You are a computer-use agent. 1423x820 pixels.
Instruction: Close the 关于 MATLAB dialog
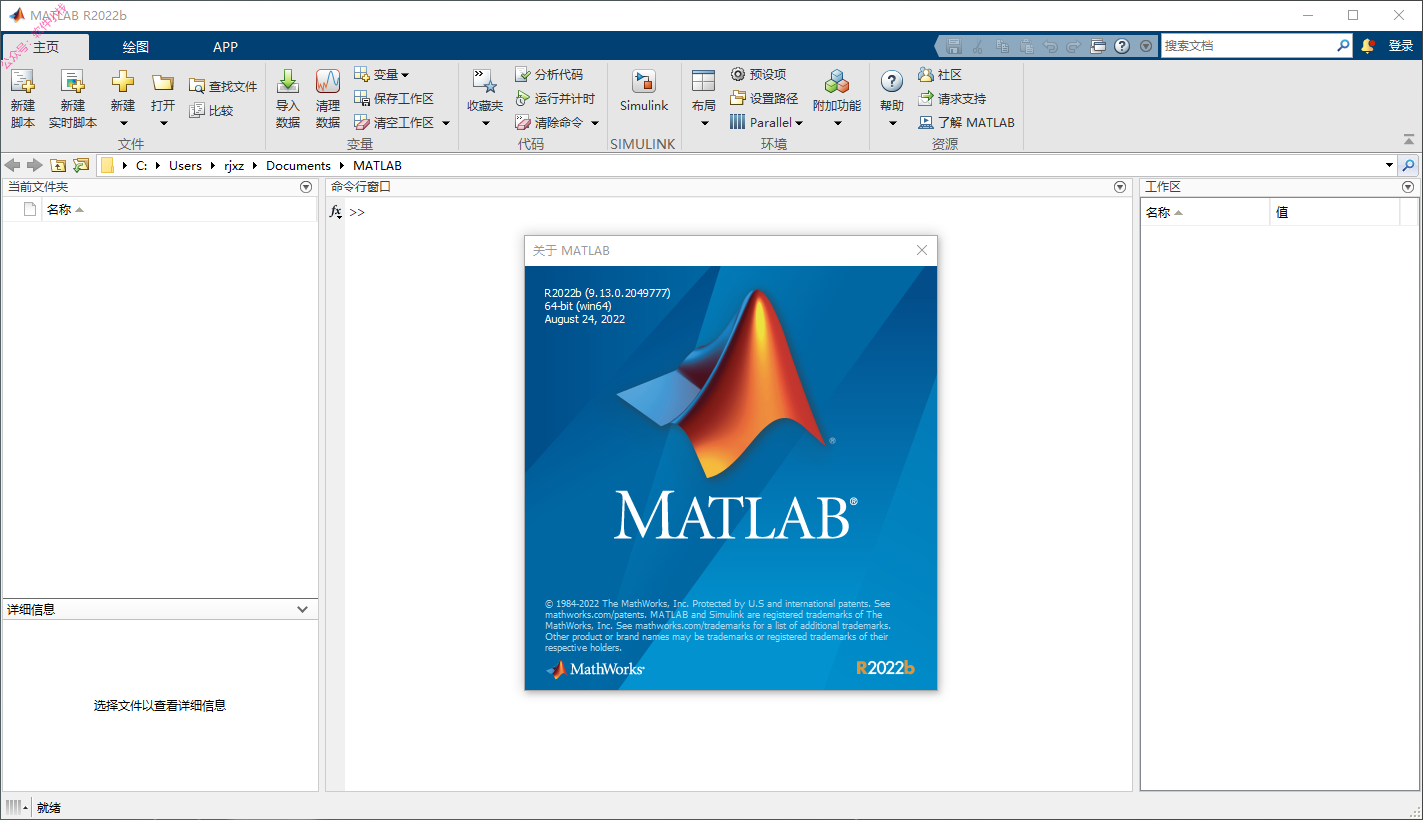pos(922,250)
